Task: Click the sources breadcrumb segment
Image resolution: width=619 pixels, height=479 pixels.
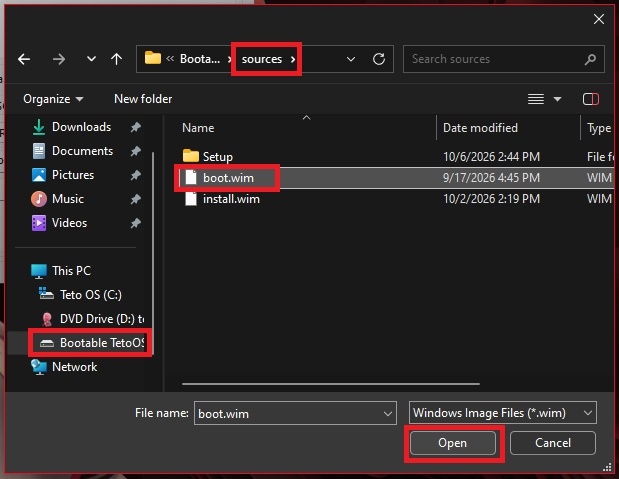Action: pos(262,59)
